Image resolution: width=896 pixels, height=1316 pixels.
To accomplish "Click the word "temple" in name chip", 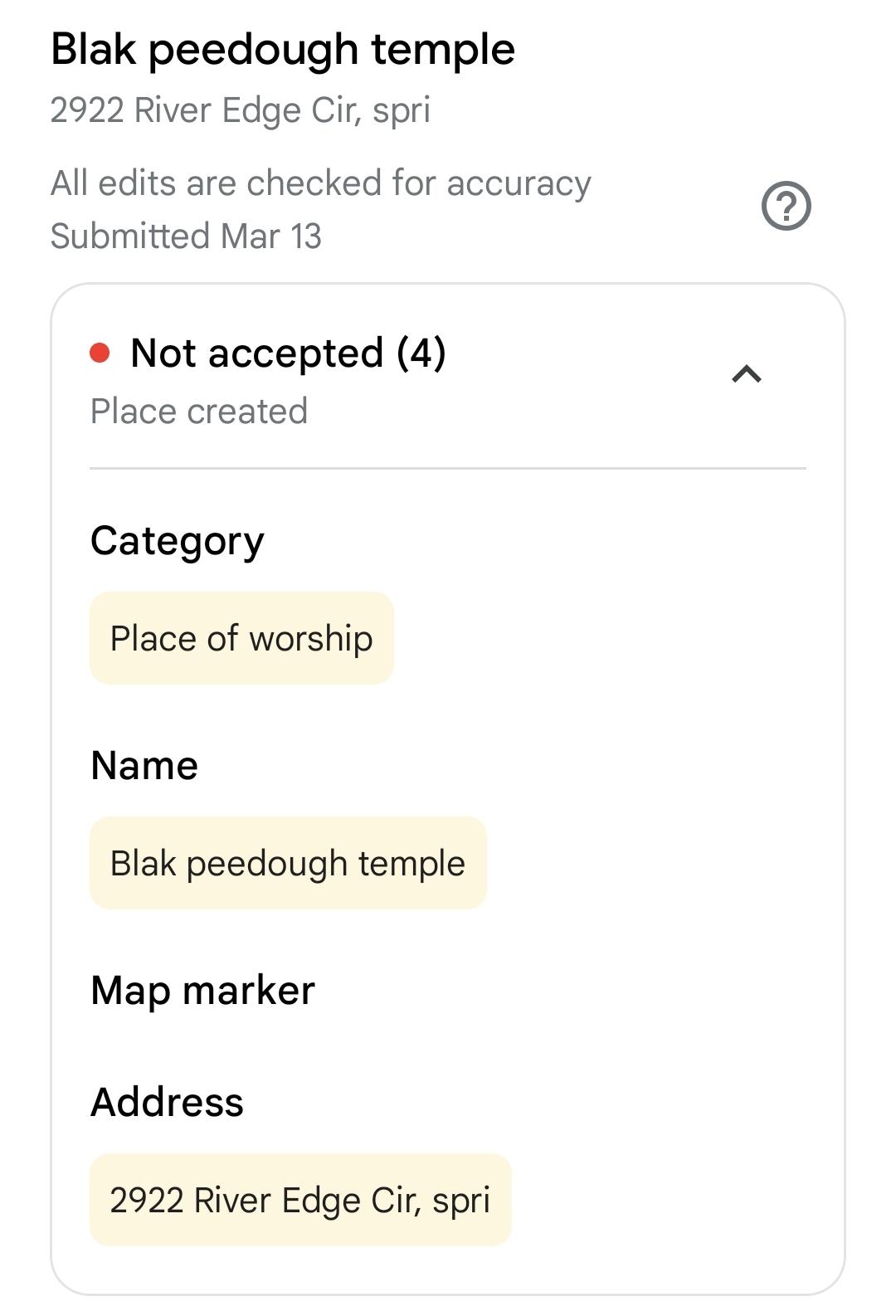I will click(411, 863).
